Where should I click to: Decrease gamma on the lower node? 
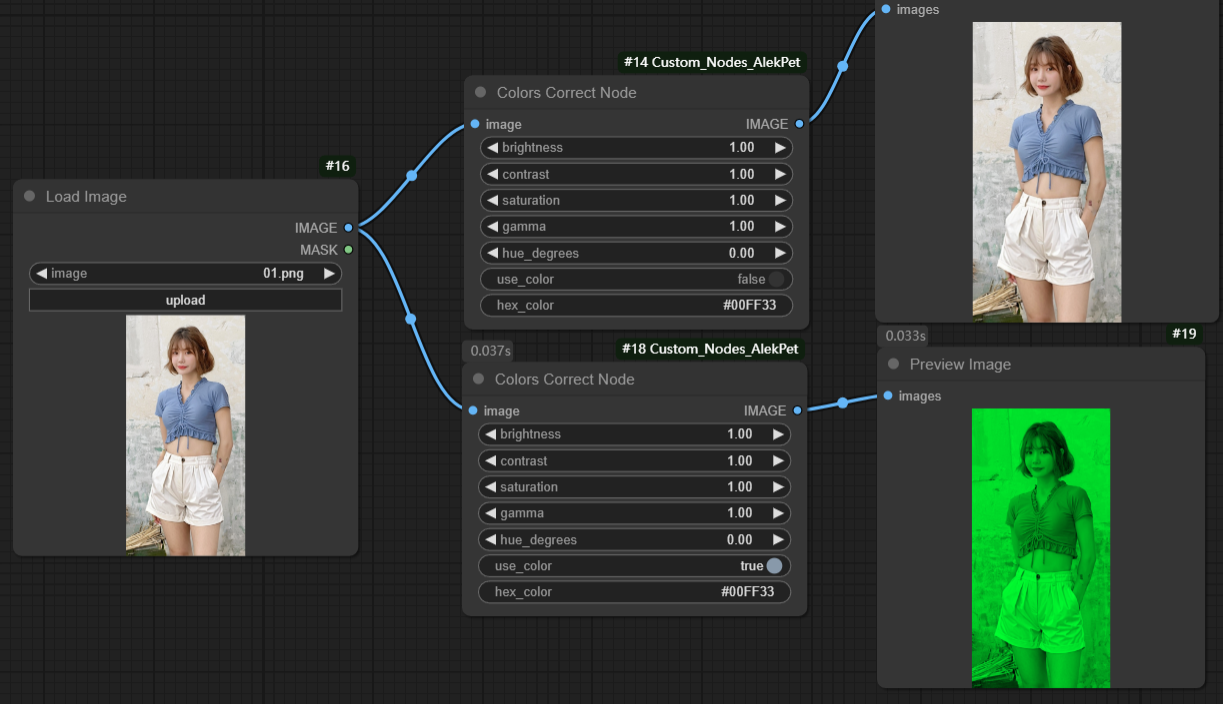[x=490, y=514]
